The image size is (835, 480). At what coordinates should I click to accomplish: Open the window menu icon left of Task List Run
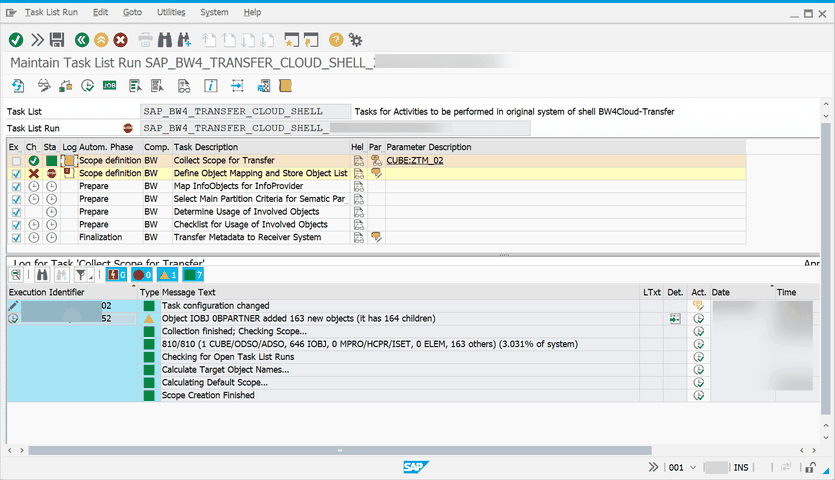[x=11, y=12]
